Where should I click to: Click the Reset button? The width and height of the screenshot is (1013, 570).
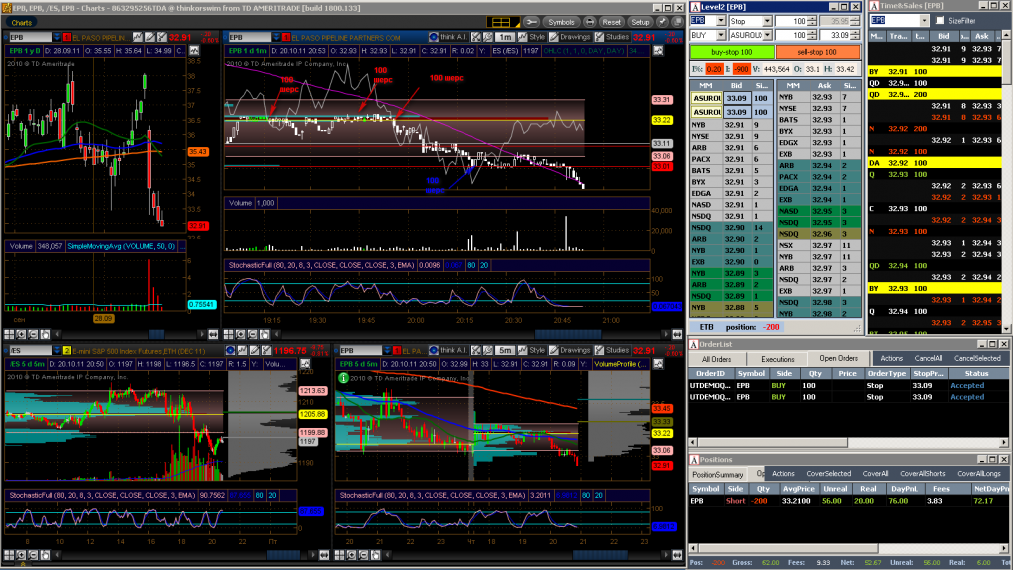coord(611,22)
